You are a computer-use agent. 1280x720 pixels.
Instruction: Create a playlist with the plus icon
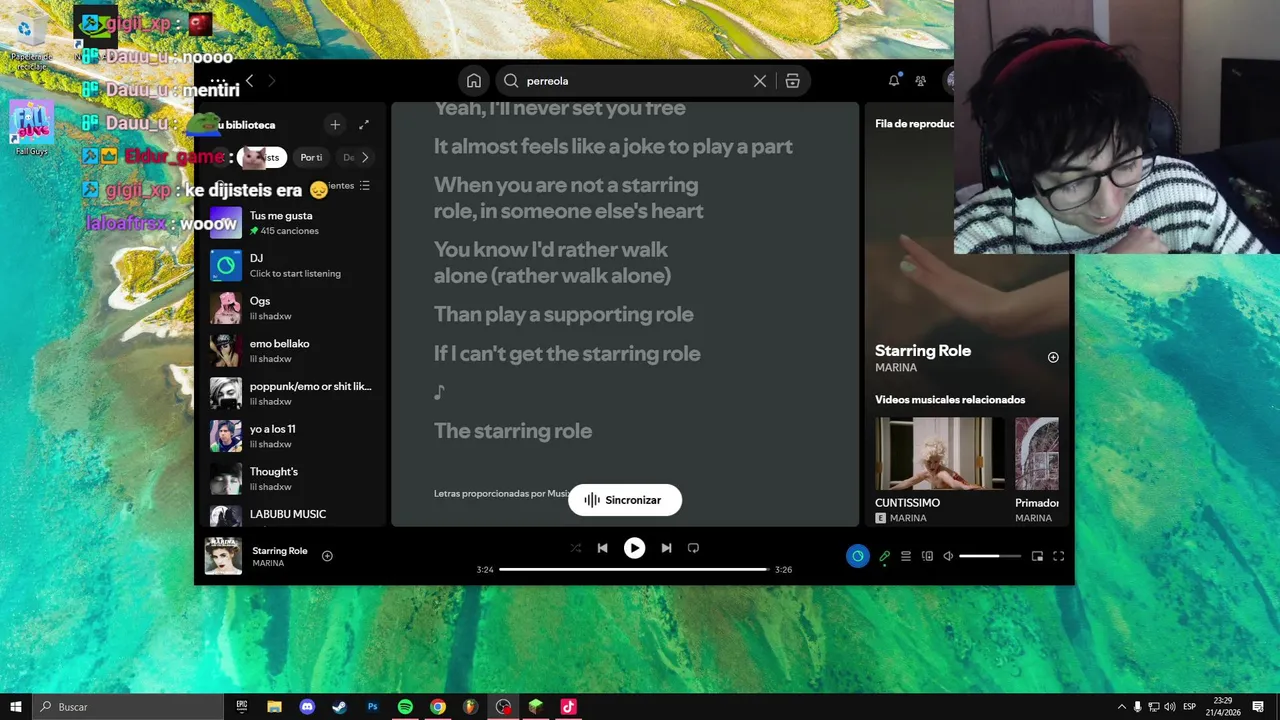(x=335, y=125)
